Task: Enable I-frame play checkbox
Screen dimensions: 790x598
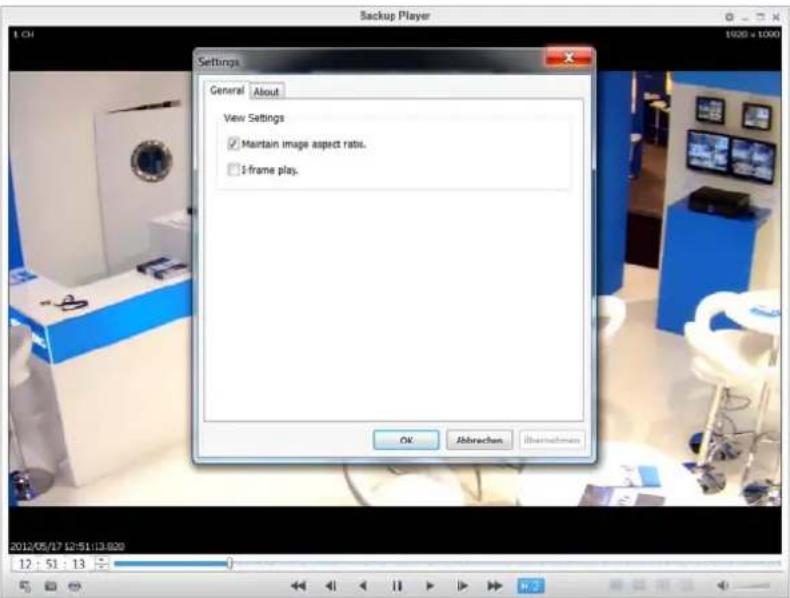Action: (233, 170)
